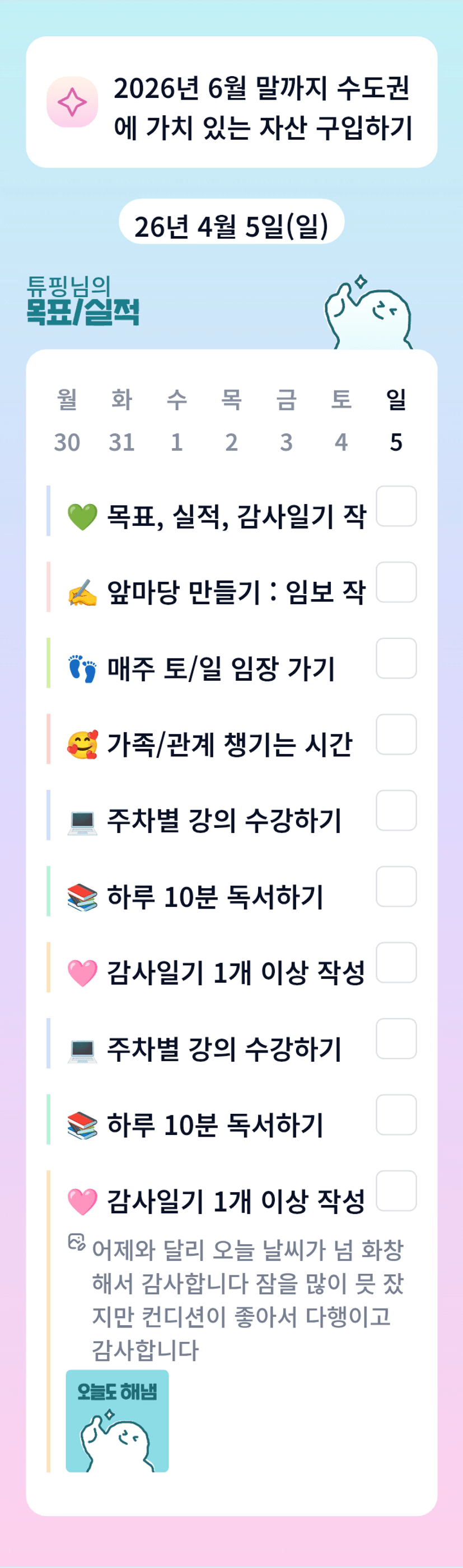Open the 26년 4월 5일(일) date selector
The image size is (463, 1568).
point(232,226)
